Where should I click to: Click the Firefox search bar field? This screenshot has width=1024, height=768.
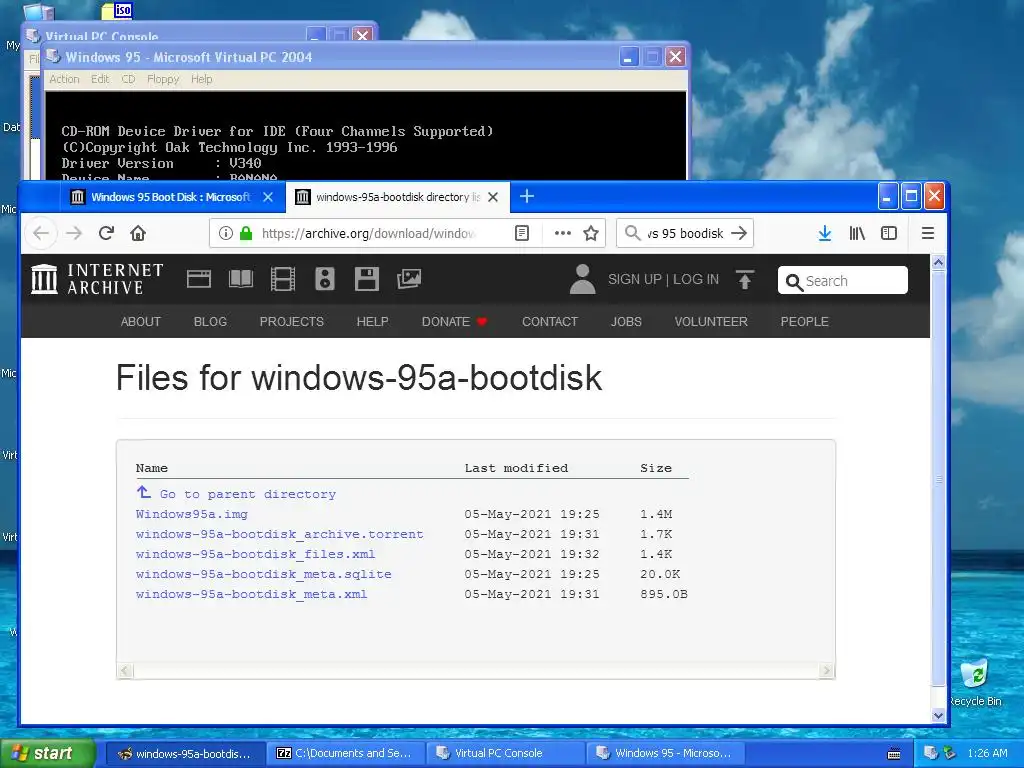point(684,233)
